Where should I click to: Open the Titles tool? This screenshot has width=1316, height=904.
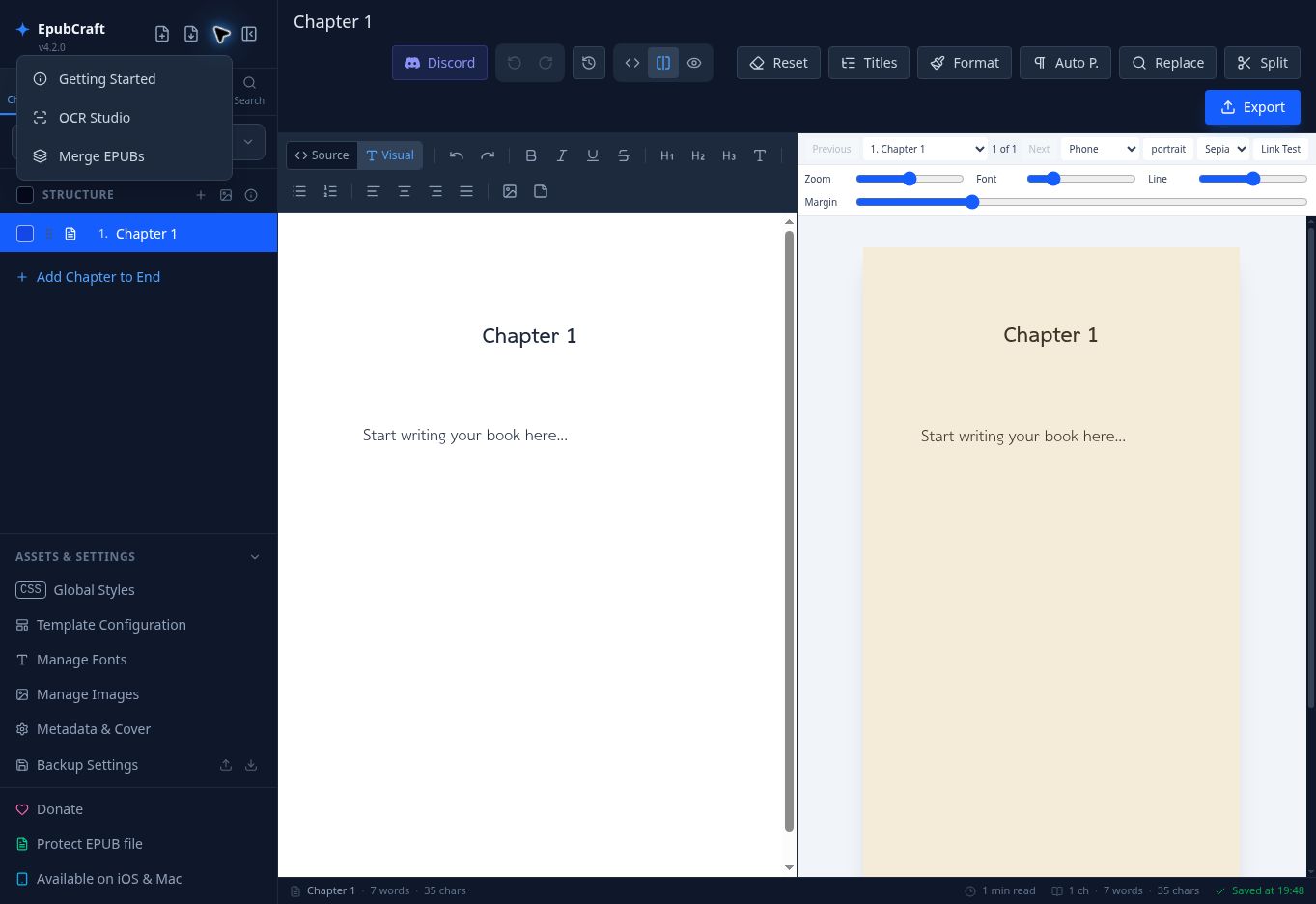(869, 63)
